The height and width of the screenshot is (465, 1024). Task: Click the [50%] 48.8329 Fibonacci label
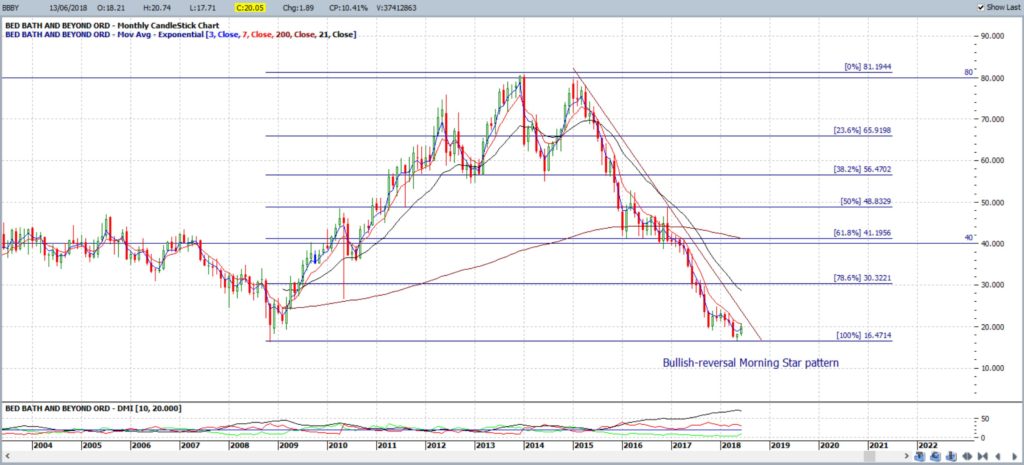pyautogui.click(x=866, y=202)
